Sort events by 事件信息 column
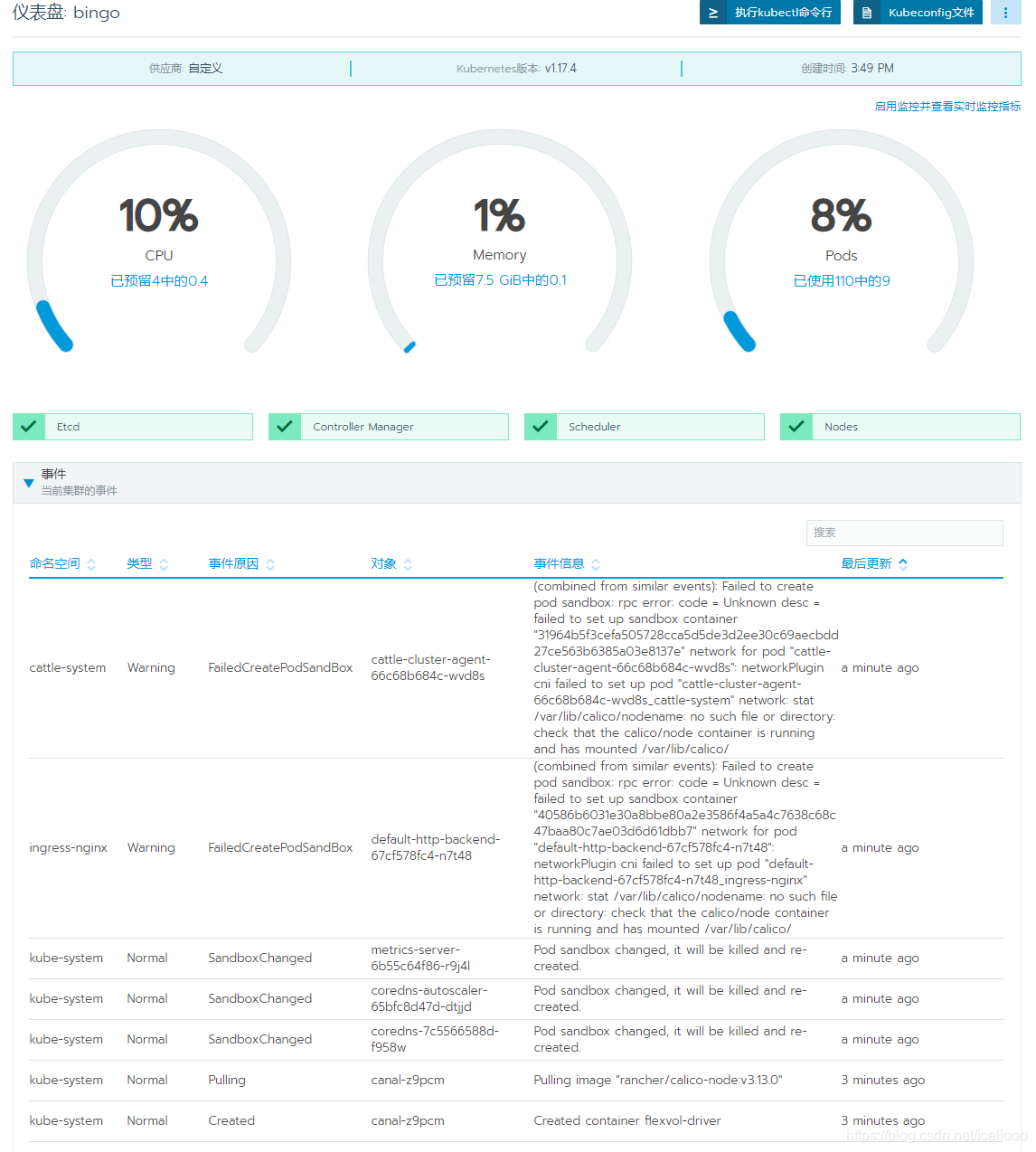 pos(567,564)
